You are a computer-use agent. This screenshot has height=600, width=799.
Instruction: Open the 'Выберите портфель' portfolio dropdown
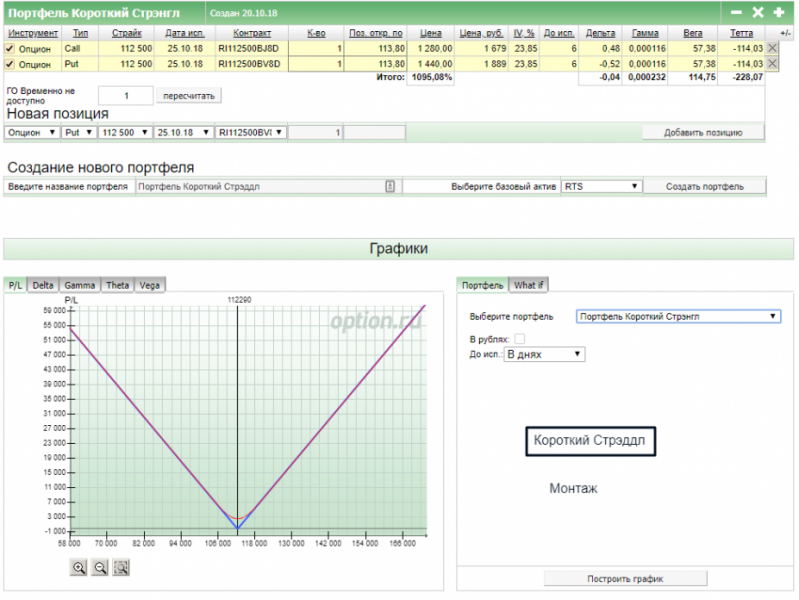tap(678, 317)
